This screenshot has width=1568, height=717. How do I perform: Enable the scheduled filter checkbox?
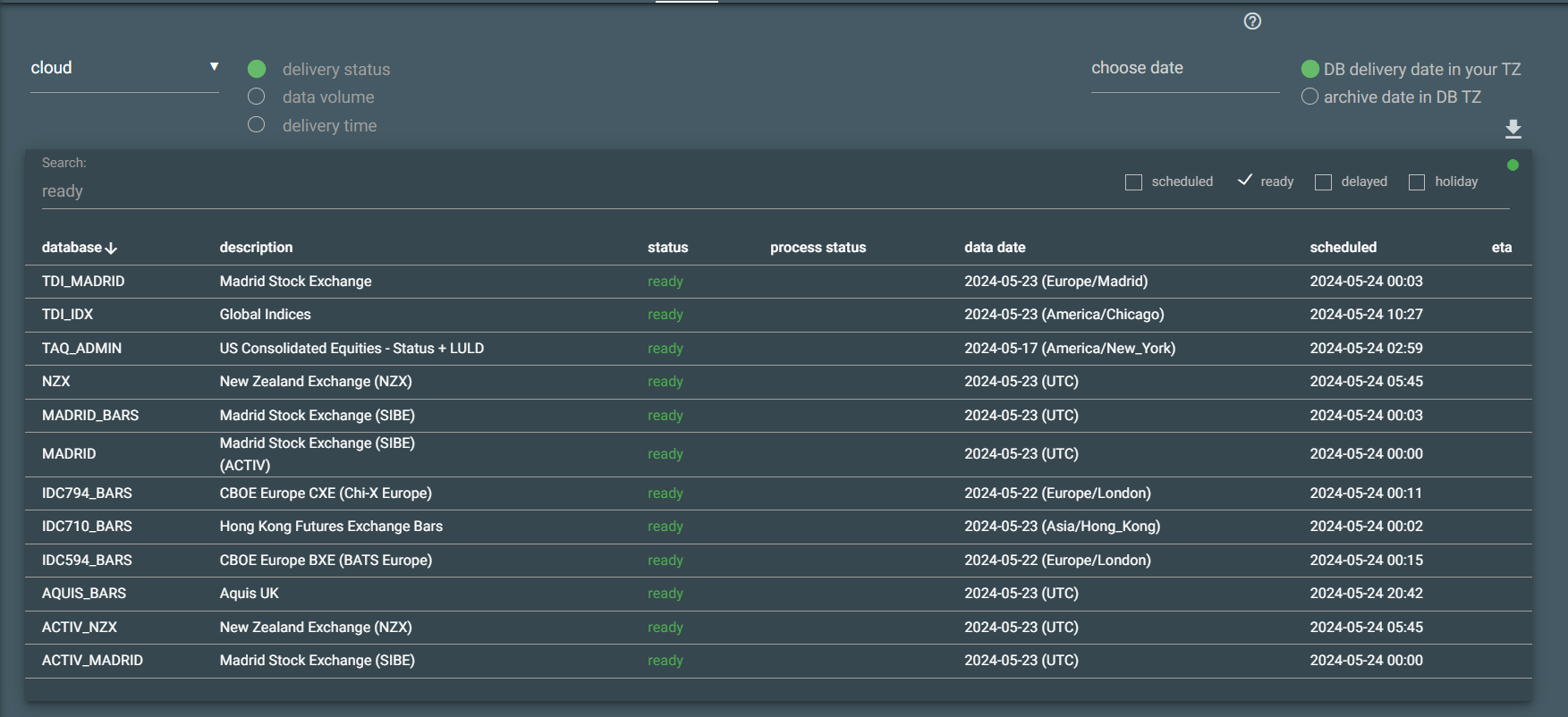pyautogui.click(x=1133, y=182)
